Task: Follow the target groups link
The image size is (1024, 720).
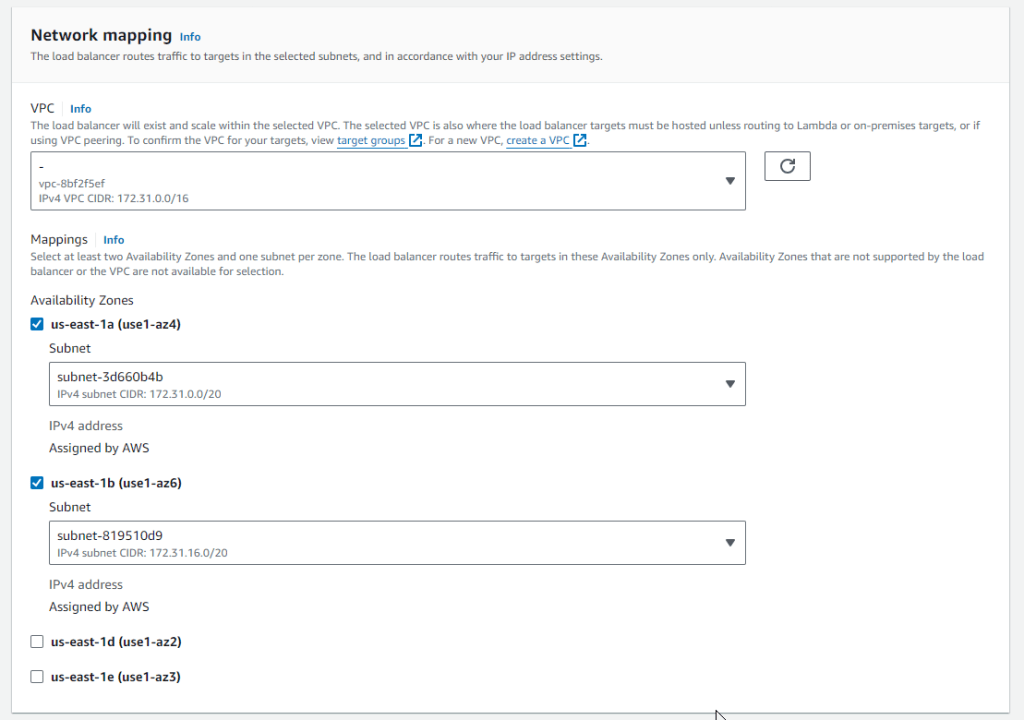Action: [x=371, y=141]
